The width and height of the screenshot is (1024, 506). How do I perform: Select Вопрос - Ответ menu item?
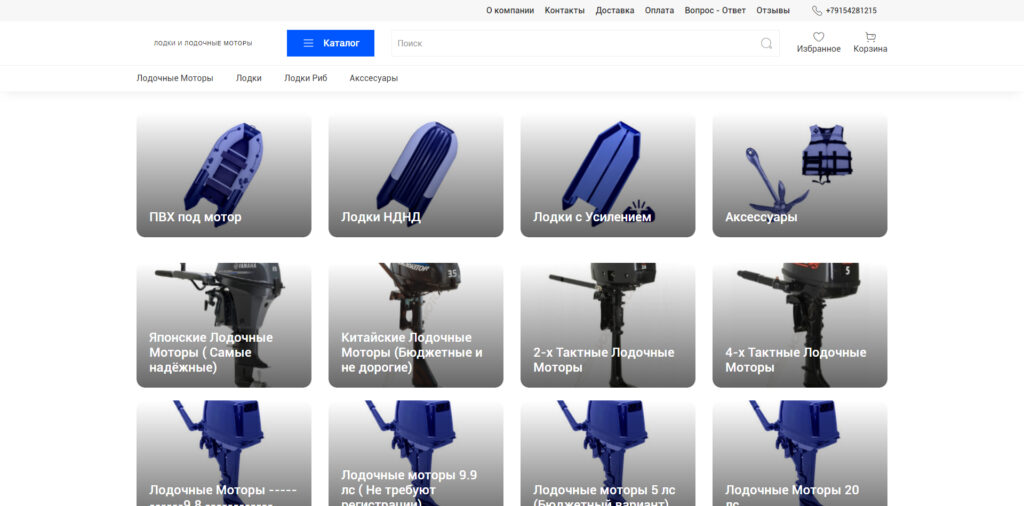point(715,10)
